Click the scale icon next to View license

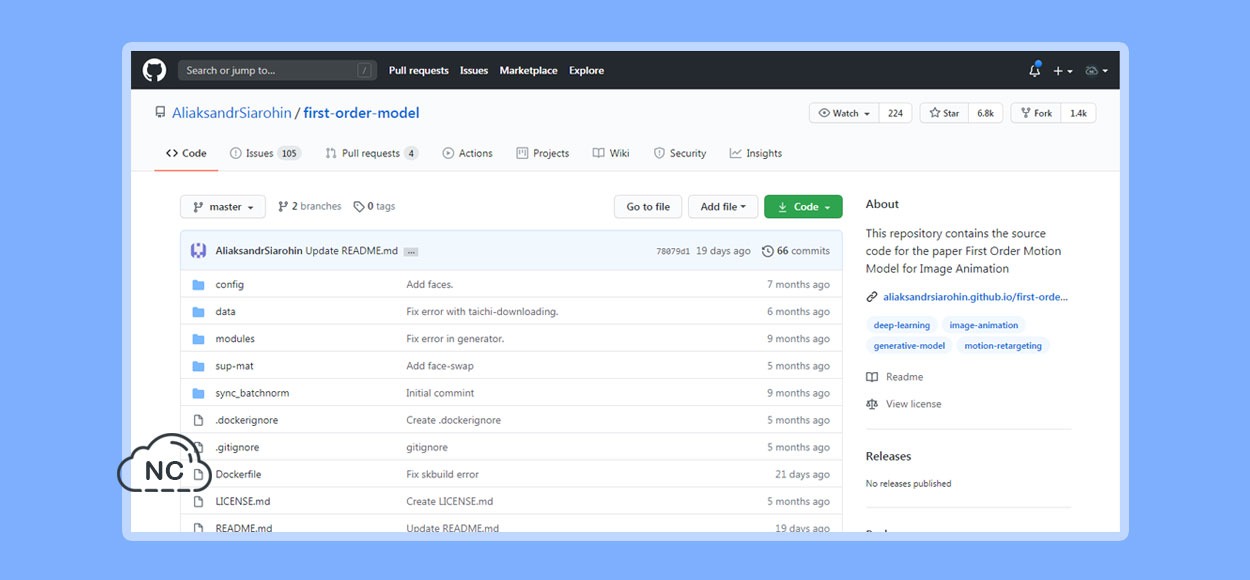click(872, 404)
